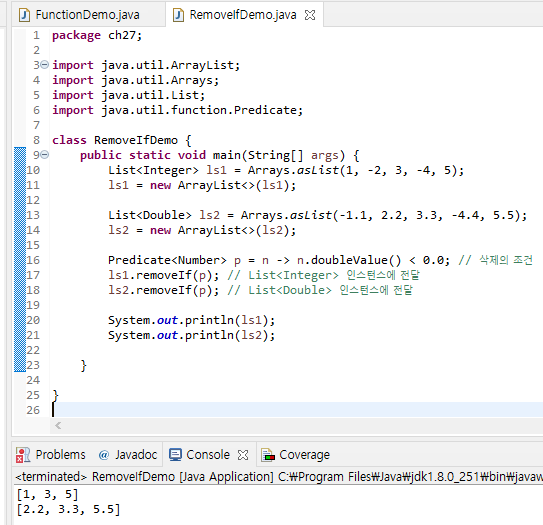Click the ls1 = new ArrayList<>(ls1) line
The image size is (543, 525).
pos(202,185)
